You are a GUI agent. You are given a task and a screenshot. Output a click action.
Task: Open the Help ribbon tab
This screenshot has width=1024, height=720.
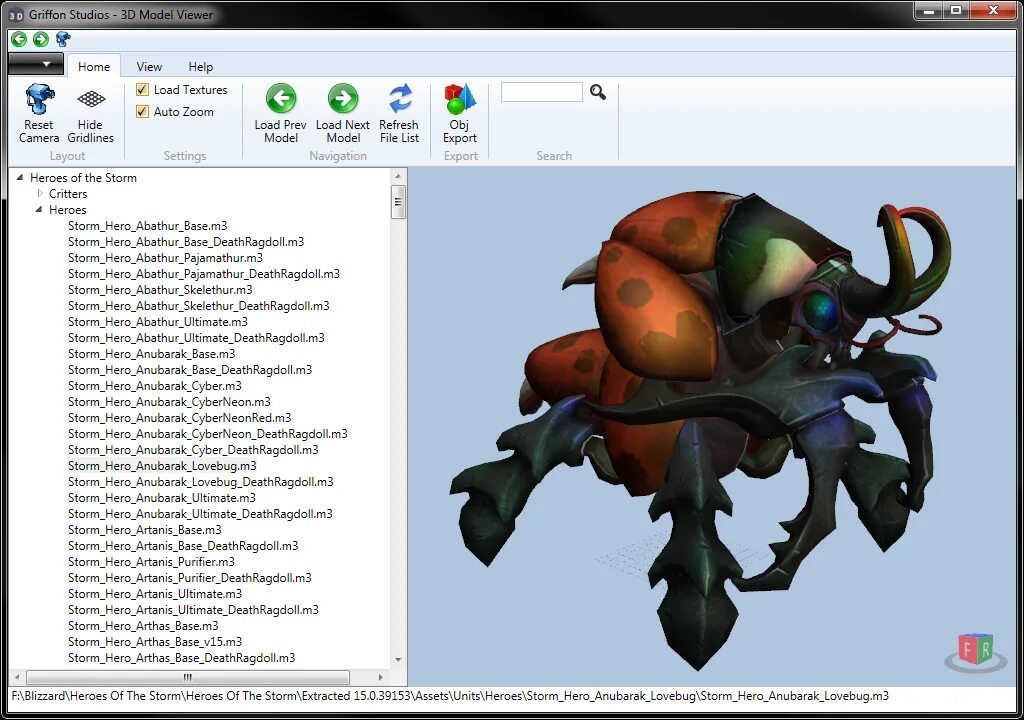(x=200, y=67)
